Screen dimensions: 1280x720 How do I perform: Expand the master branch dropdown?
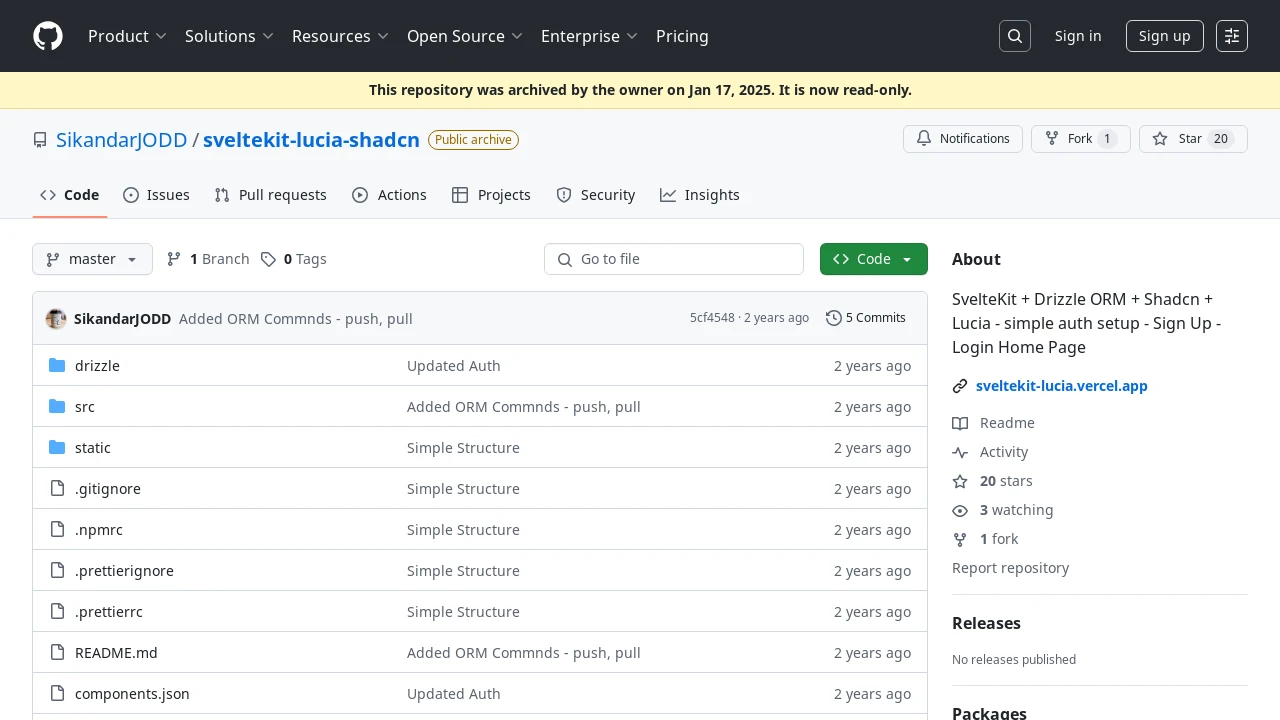tap(92, 259)
